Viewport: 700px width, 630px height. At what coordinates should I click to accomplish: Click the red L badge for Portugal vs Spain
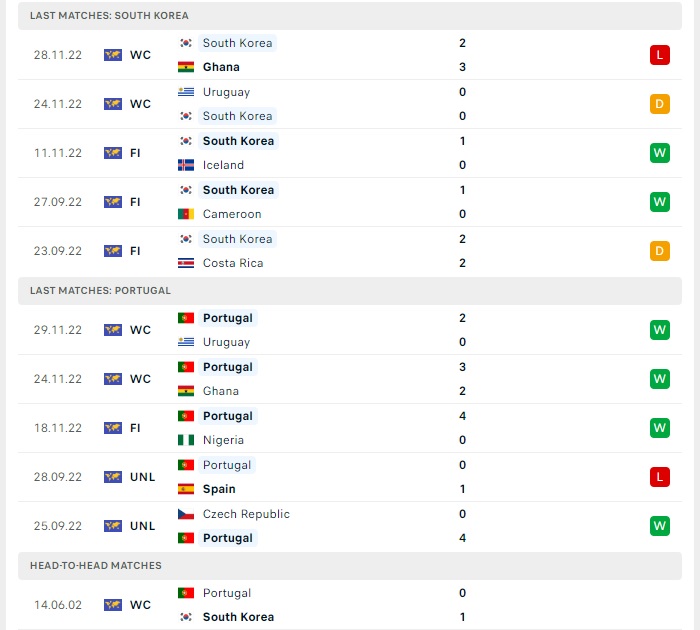[x=659, y=477]
